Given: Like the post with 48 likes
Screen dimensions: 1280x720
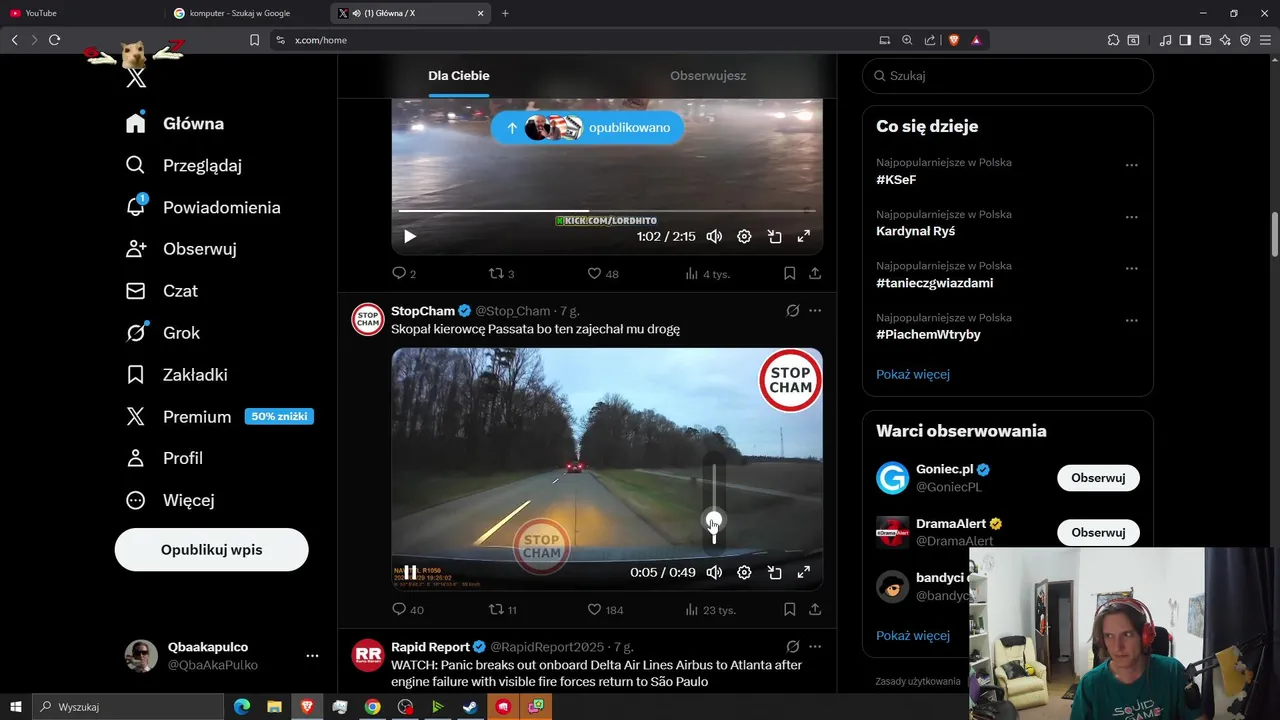Looking at the screenshot, I should tap(602, 273).
